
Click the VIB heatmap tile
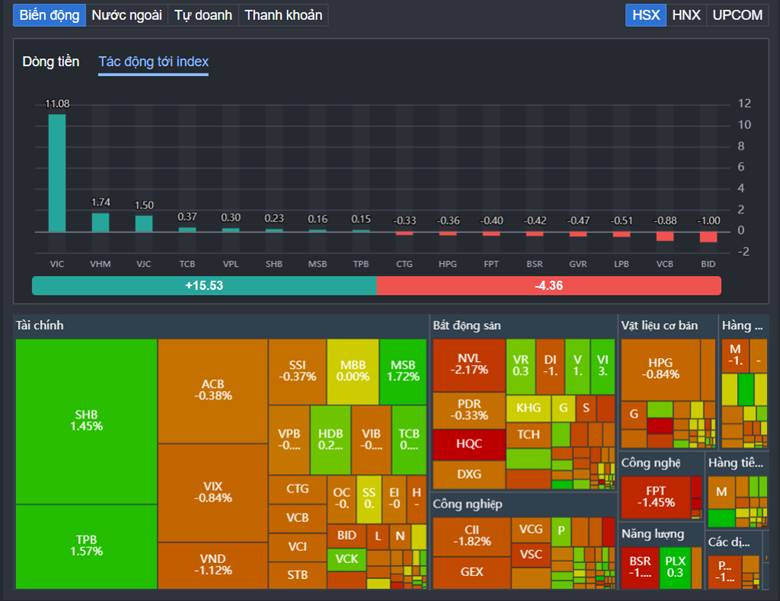pyautogui.click(x=371, y=440)
